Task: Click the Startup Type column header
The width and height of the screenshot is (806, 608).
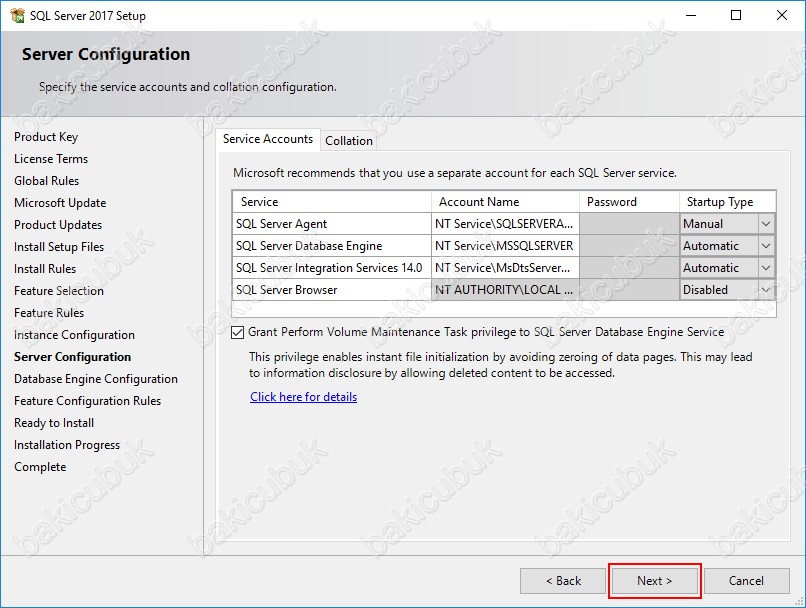Action: pos(727,202)
